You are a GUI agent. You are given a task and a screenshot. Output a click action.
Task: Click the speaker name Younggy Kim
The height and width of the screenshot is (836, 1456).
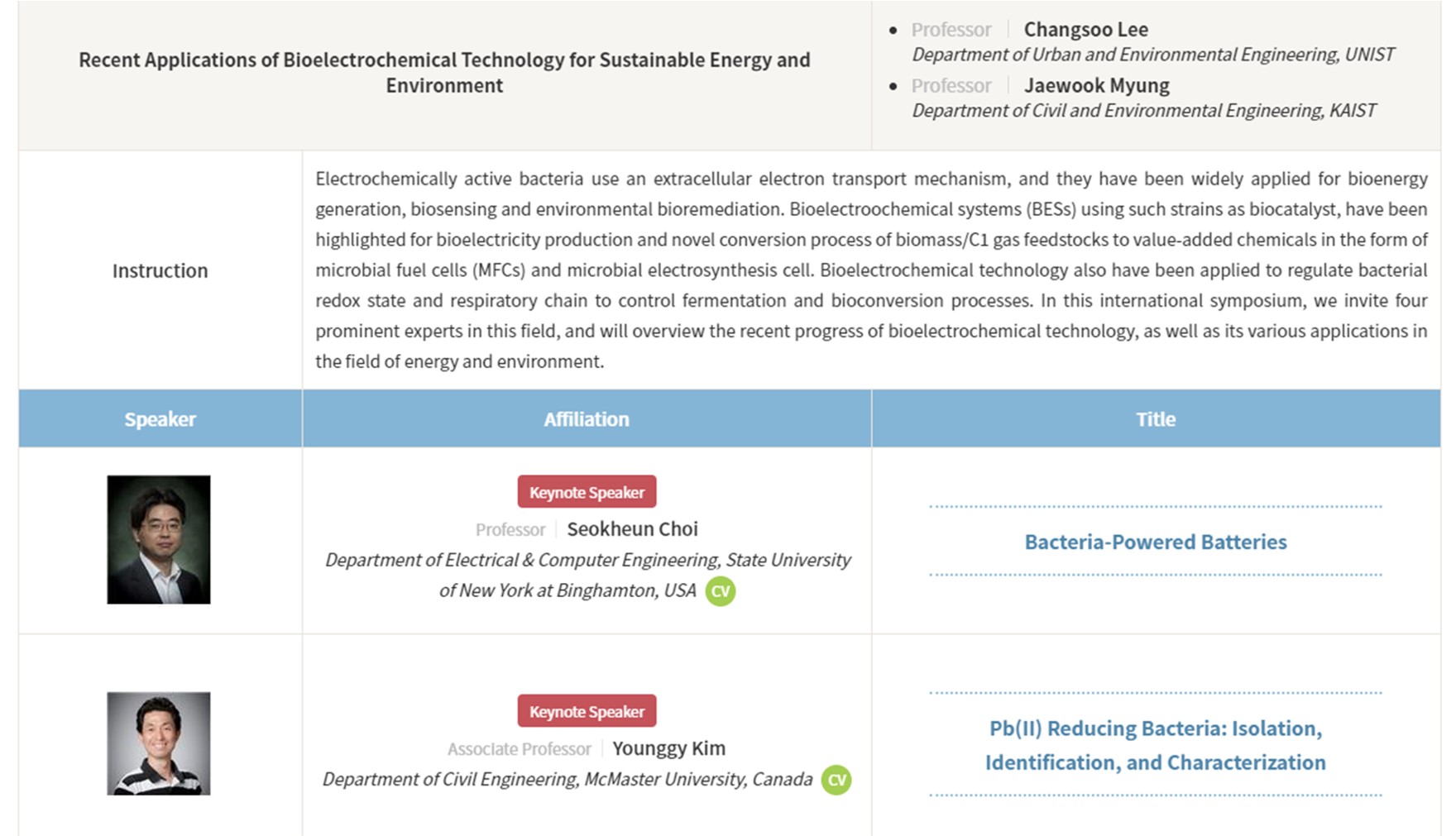(x=668, y=748)
